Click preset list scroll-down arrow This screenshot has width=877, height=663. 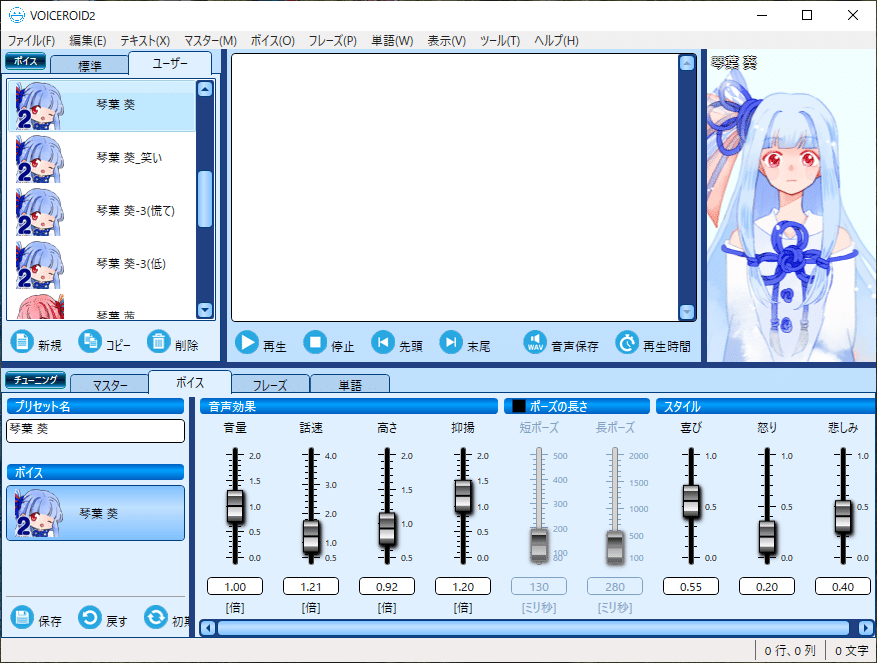click(205, 309)
